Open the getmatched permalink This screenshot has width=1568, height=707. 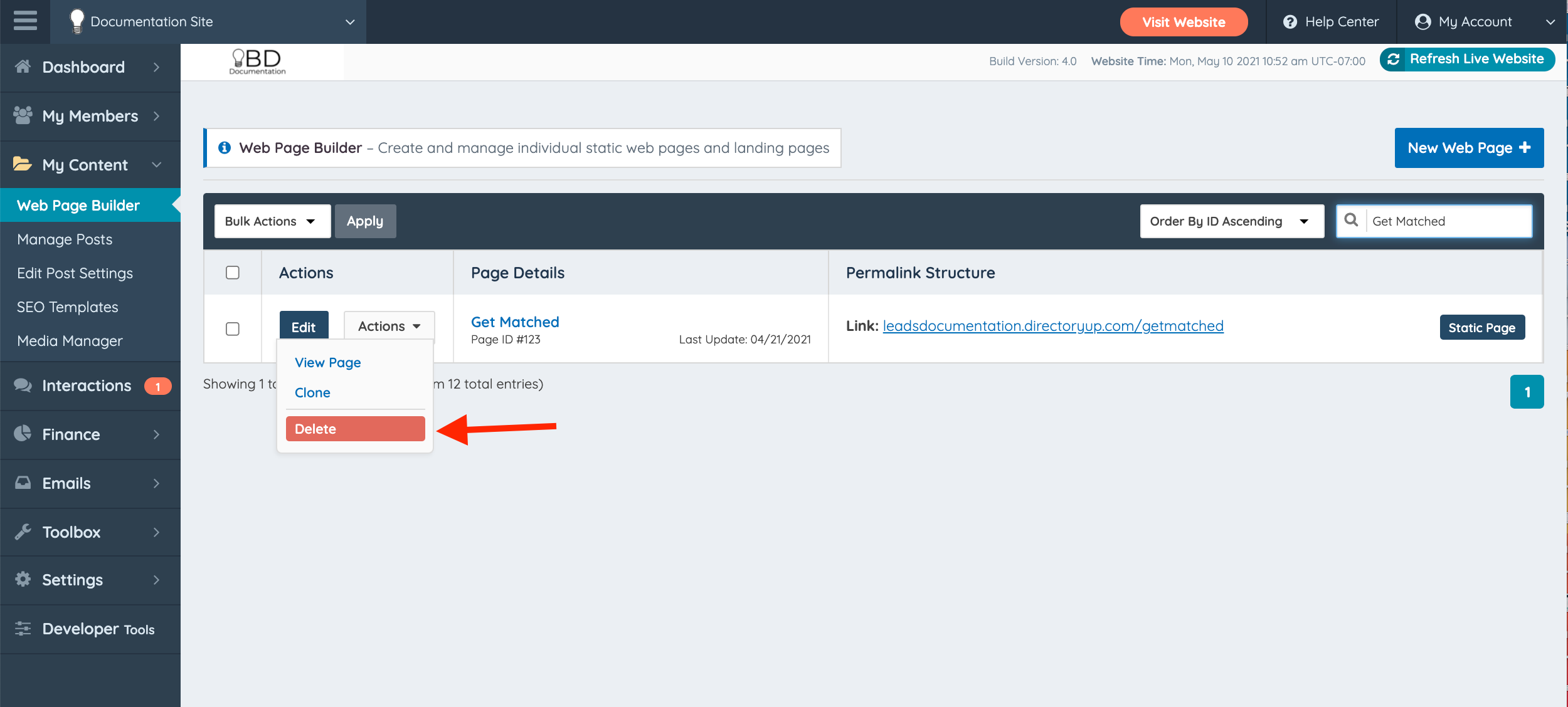(x=1052, y=326)
